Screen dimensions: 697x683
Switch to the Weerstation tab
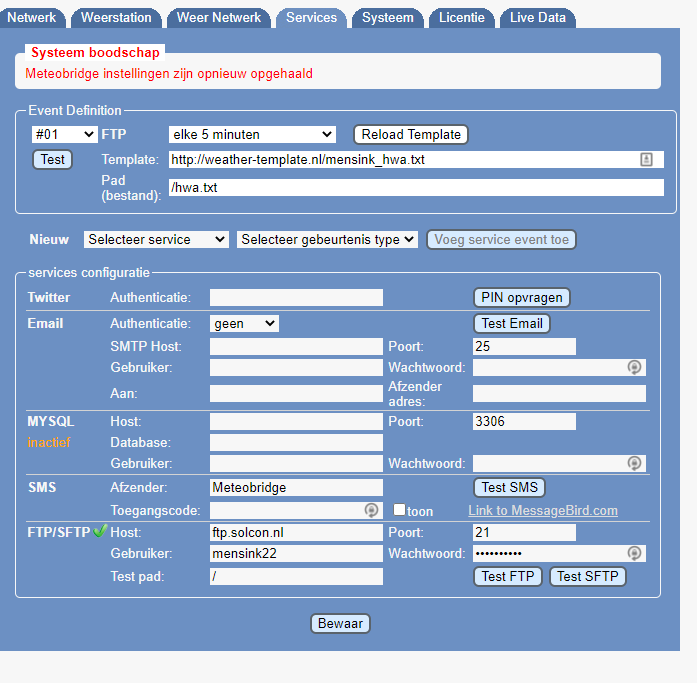[x=116, y=18]
